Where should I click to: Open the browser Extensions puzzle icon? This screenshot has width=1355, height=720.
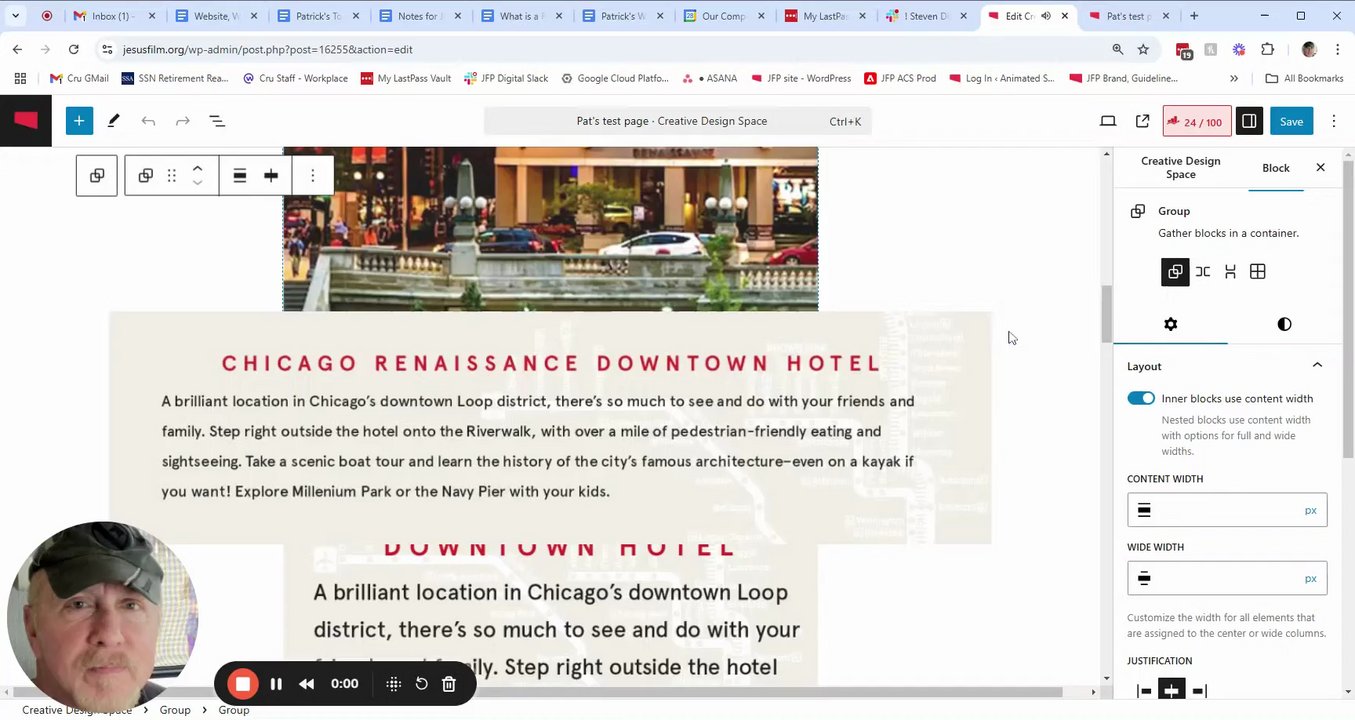[1268, 49]
